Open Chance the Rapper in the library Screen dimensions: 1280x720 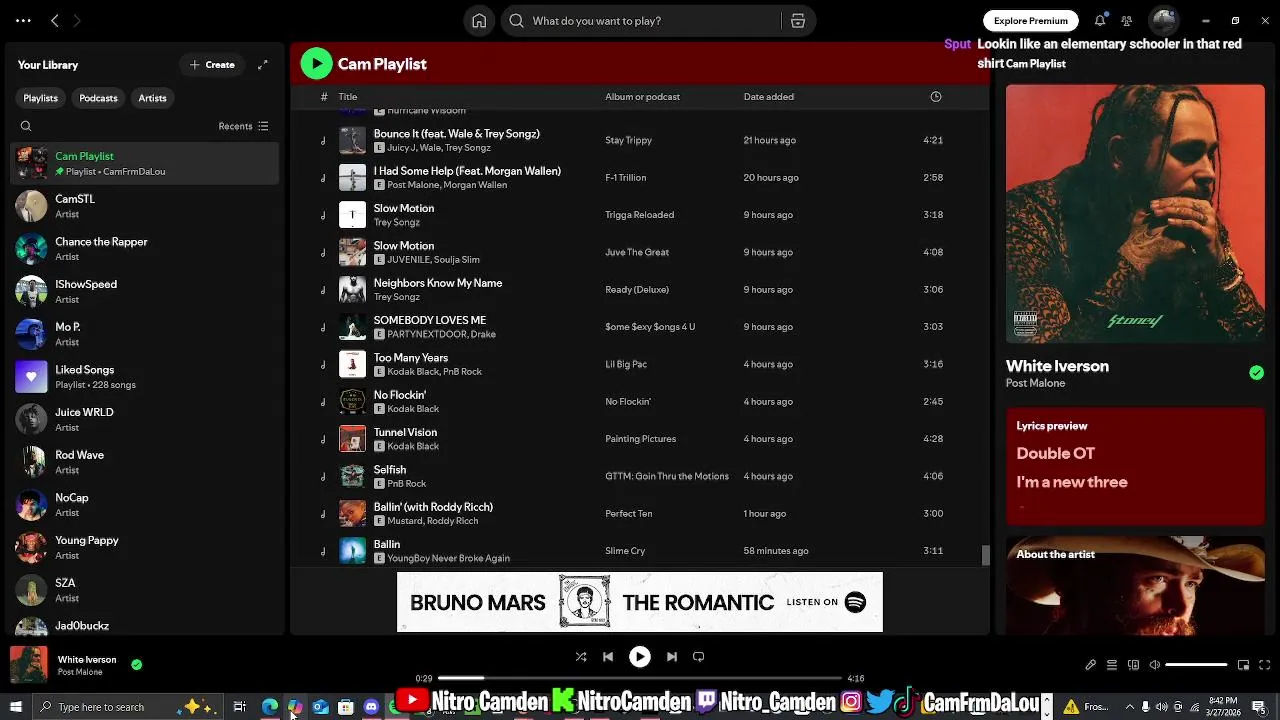pyautogui.click(x=145, y=248)
